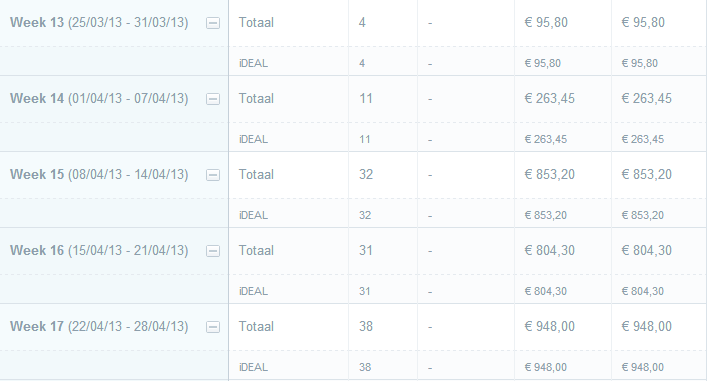Click the iDEAL entry under Week 17

point(253,367)
